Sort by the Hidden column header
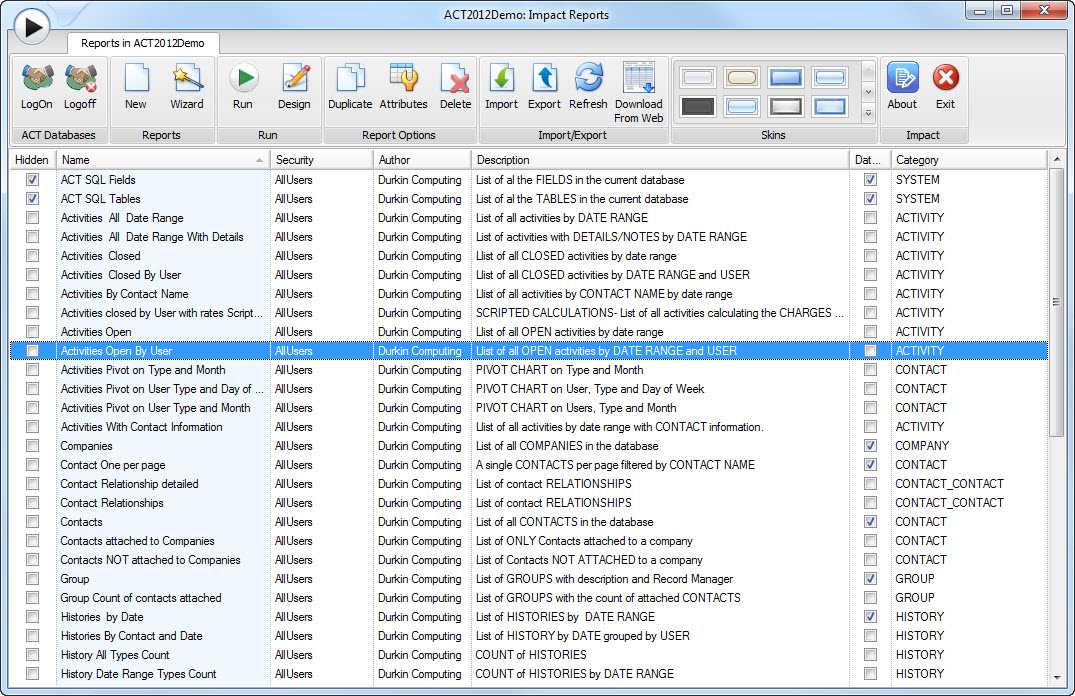Image resolution: width=1075 pixels, height=696 pixels. [32, 160]
